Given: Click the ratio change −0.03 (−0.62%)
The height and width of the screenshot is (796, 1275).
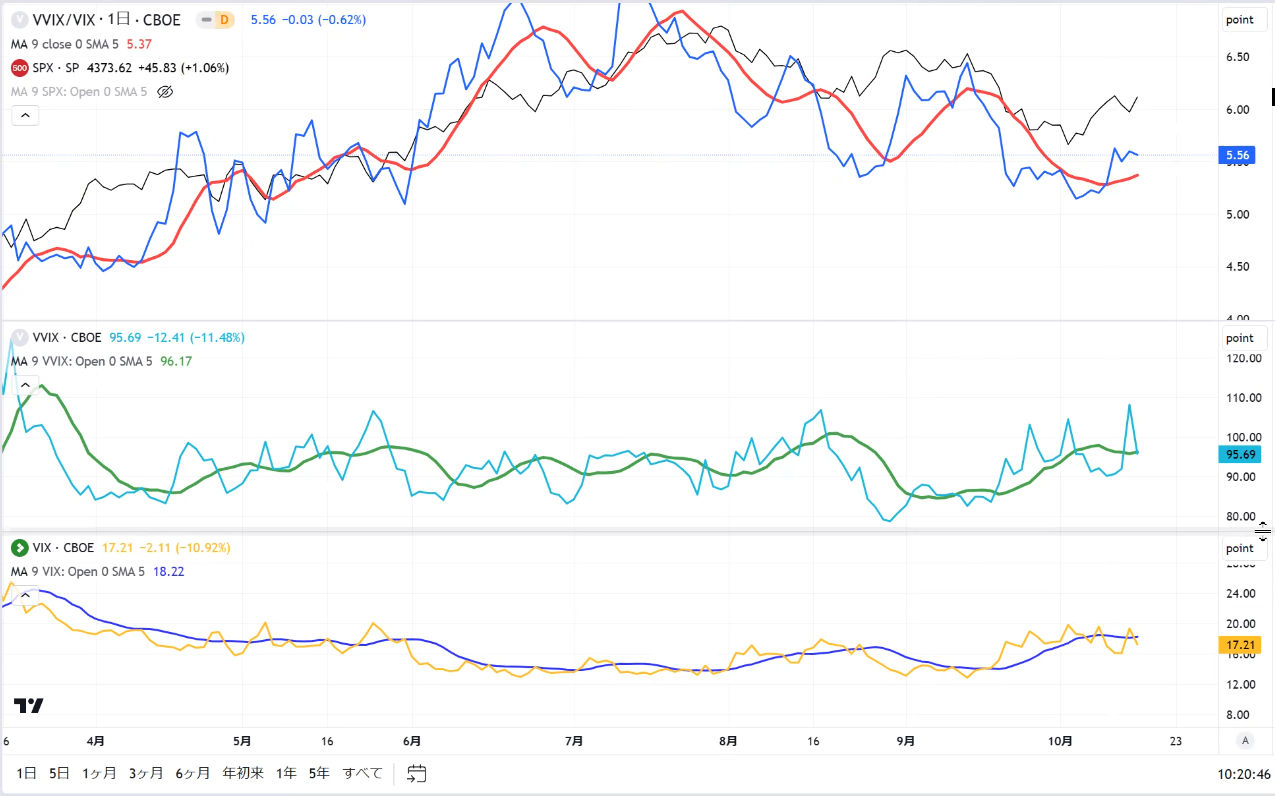Looking at the screenshot, I should [x=323, y=20].
